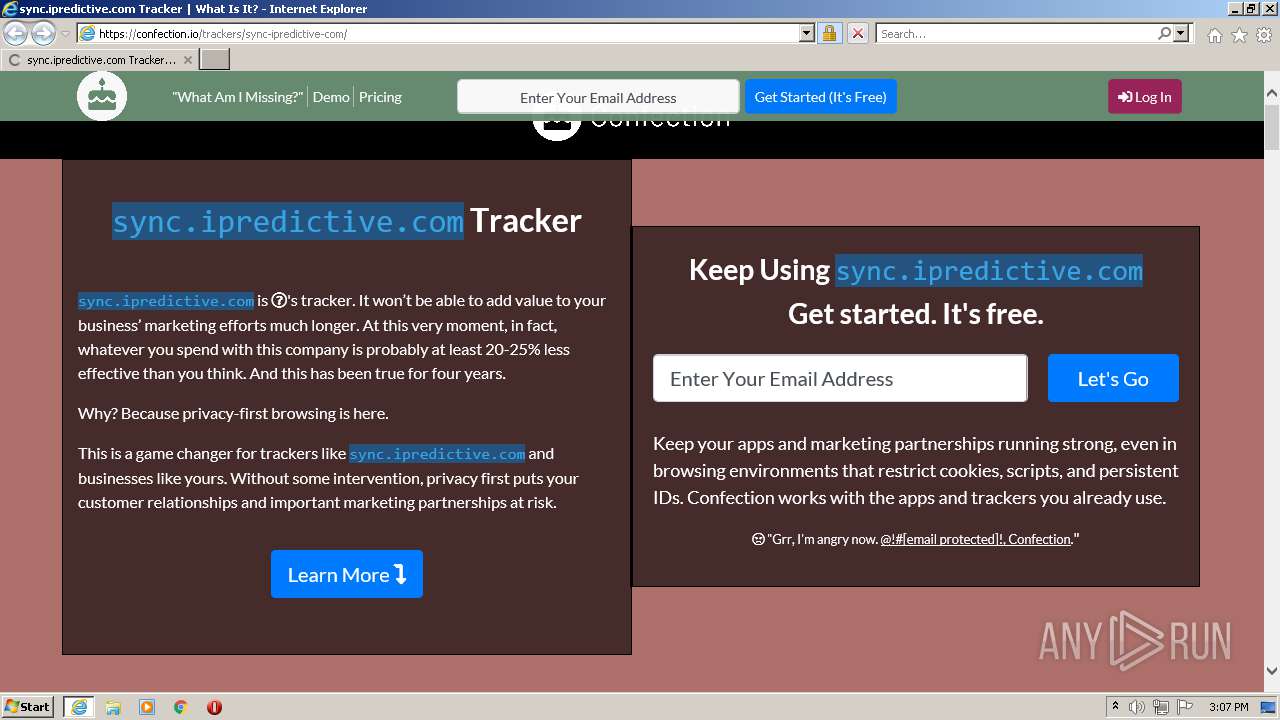
Task: Click the browser Forward arrow button
Action: coord(43,33)
